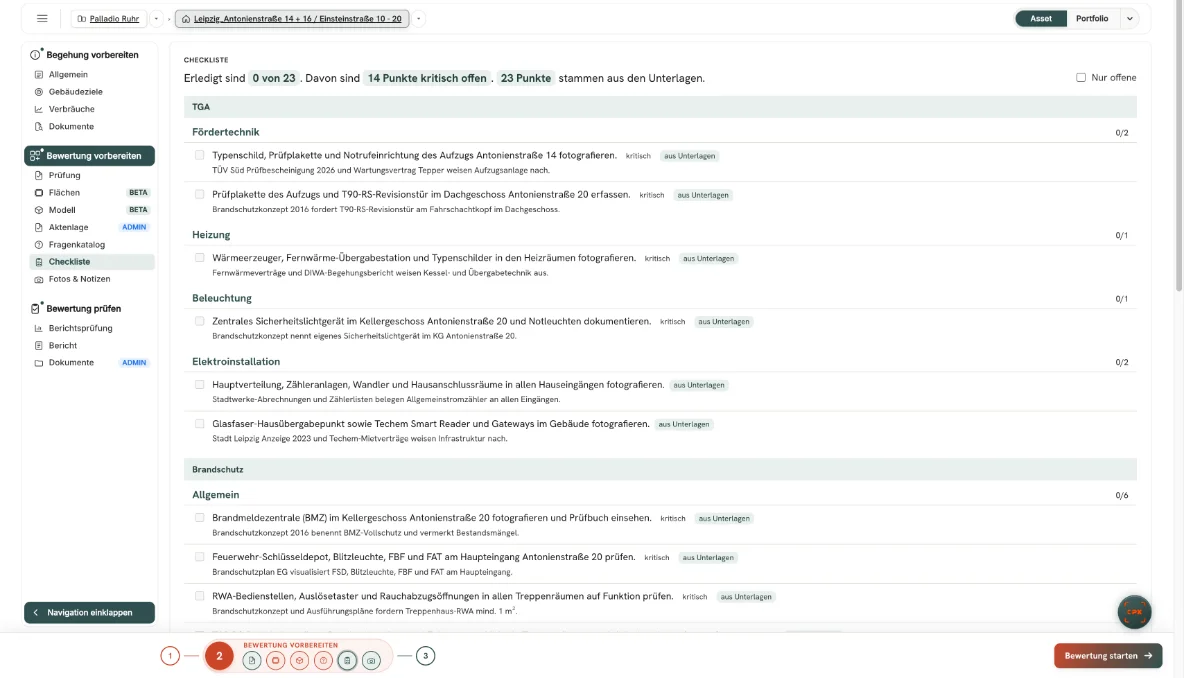Check the Glasfaser-Hausübergabepunkt item
Screen dimensions: 1184x678
click(199, 424)
